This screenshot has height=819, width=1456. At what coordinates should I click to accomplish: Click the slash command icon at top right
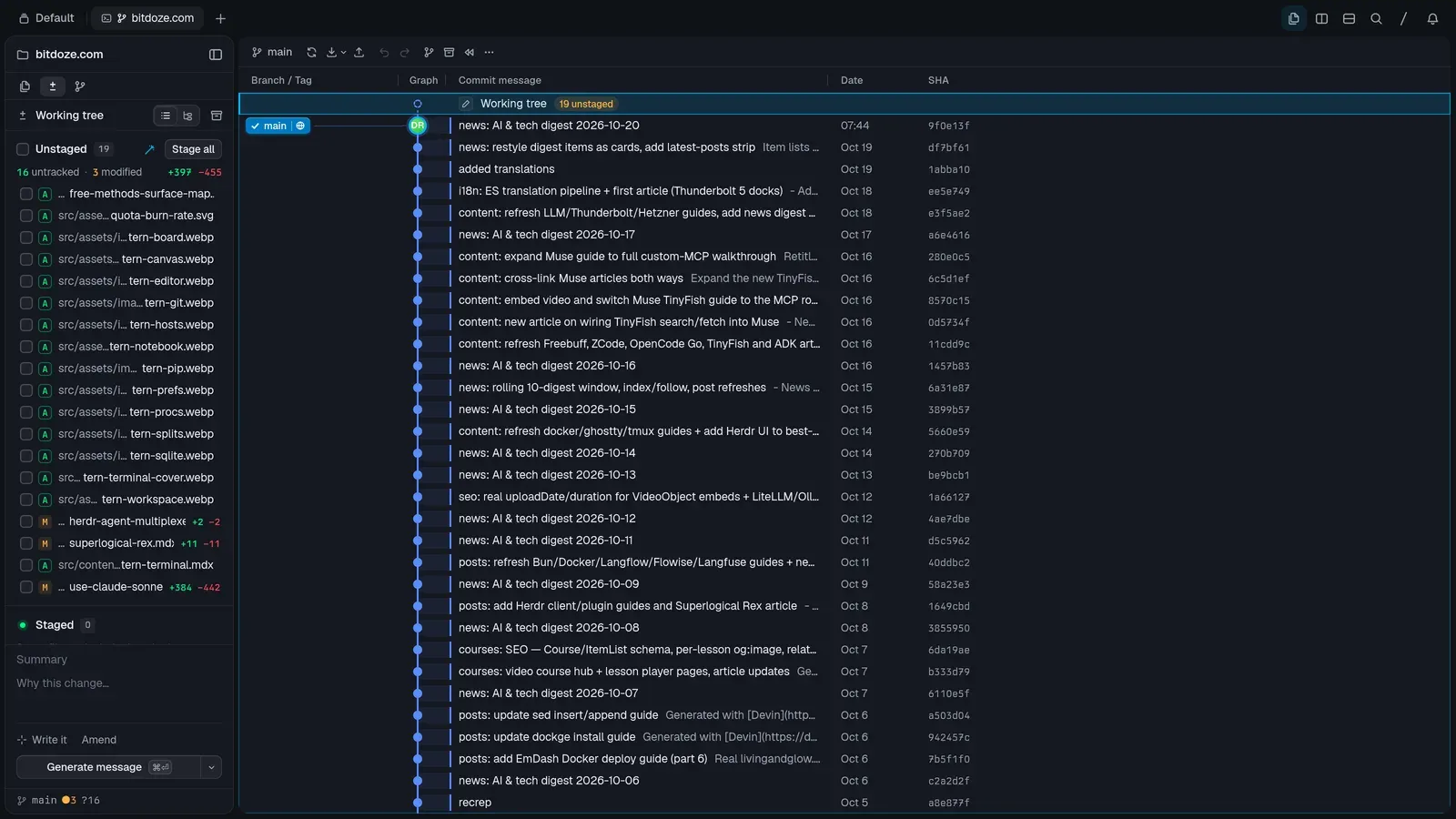tap(1403, 18)
